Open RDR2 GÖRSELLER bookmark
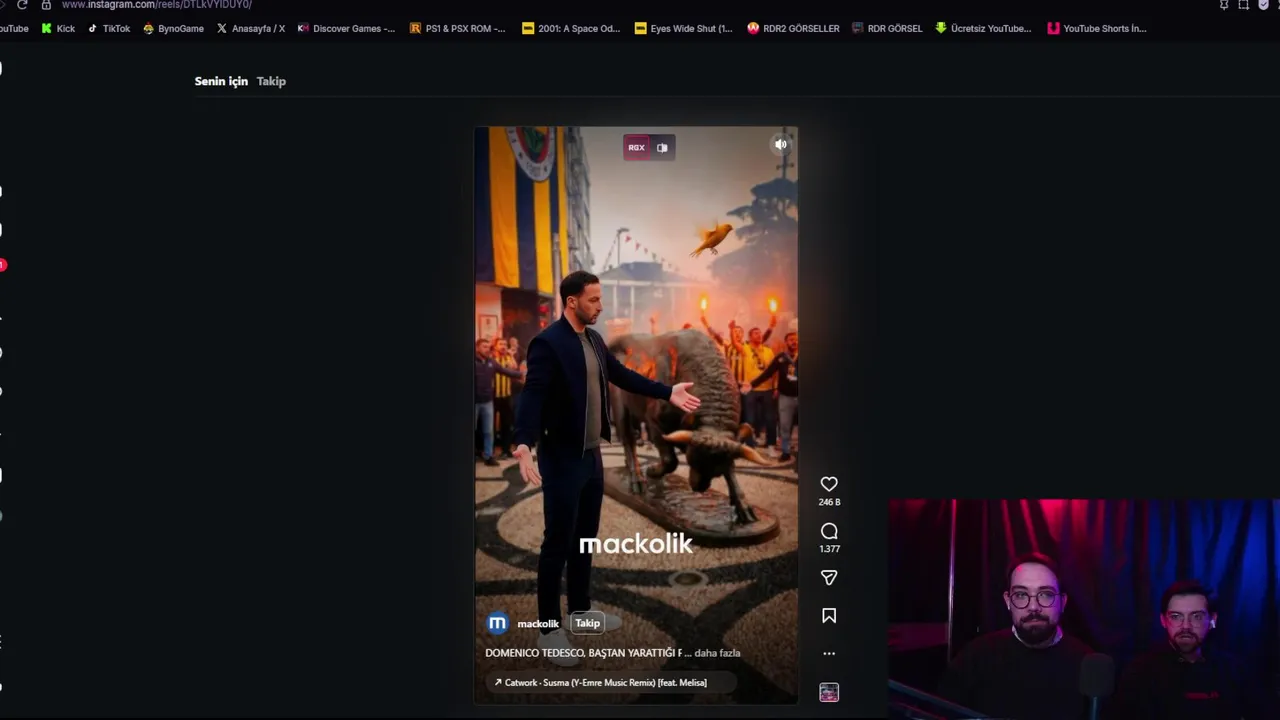The width and height of the screenshot is (1280, 720). click(x=793, y=28)
